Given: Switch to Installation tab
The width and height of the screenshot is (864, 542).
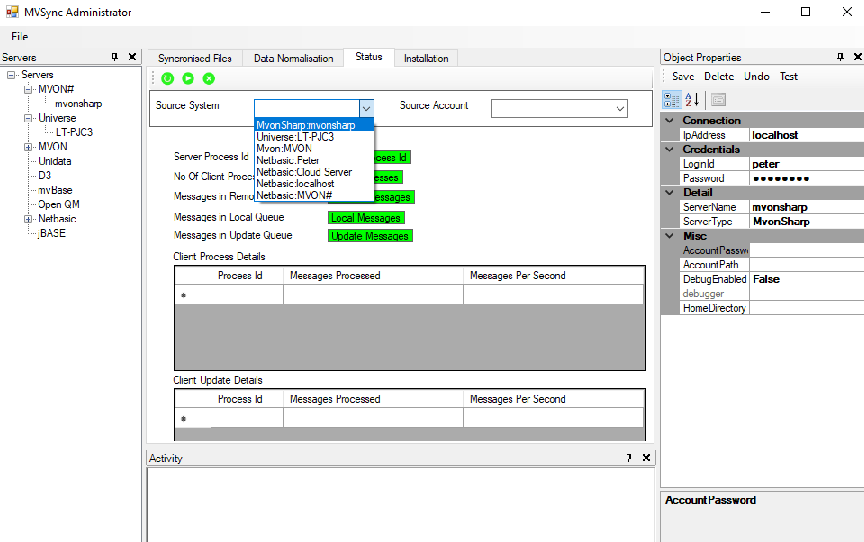Looking at the screenshot, I should click(x=426, y=58).
